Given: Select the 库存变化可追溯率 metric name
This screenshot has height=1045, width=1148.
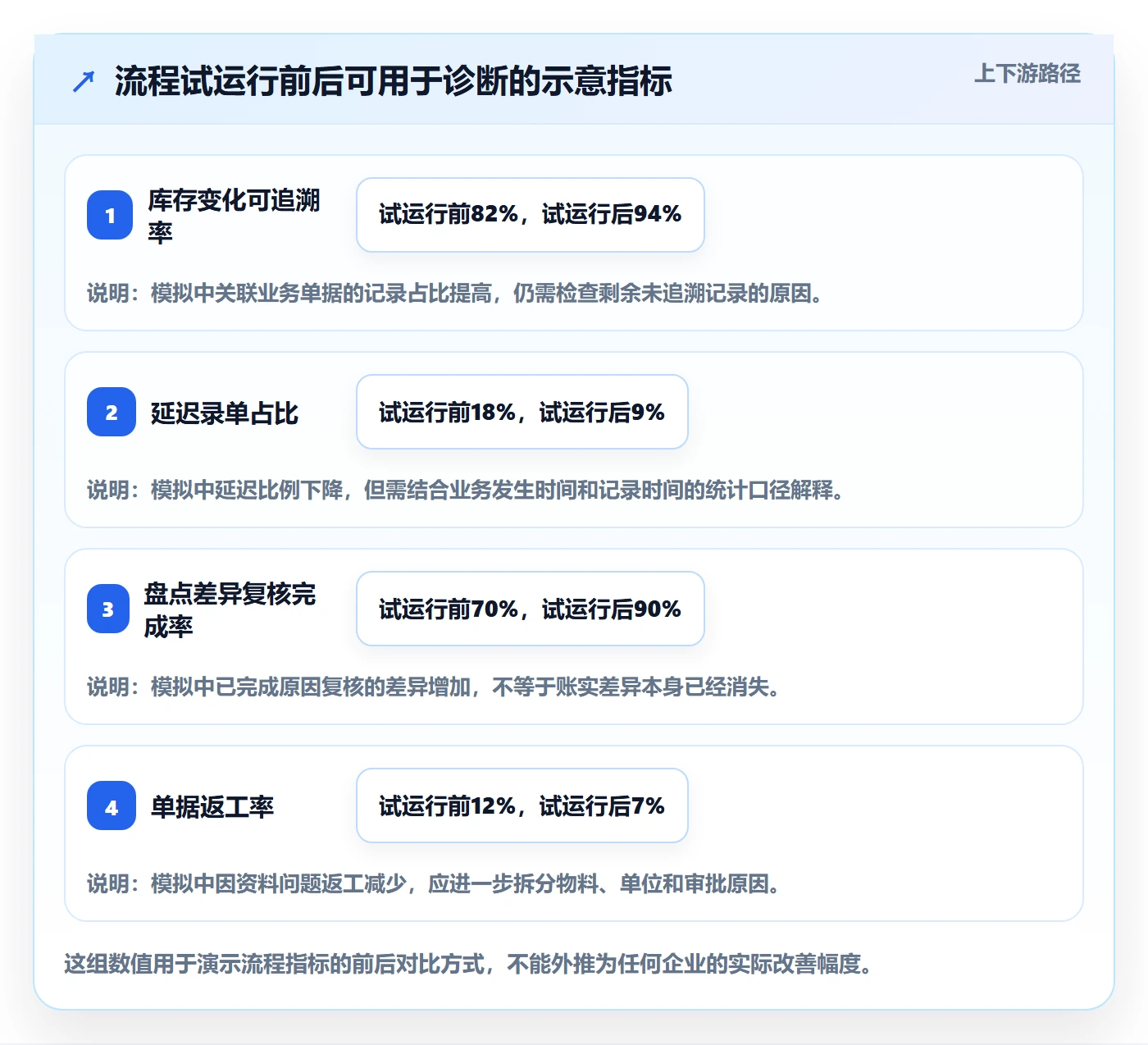Looking at the screenshot, I should tap(235, 216).
